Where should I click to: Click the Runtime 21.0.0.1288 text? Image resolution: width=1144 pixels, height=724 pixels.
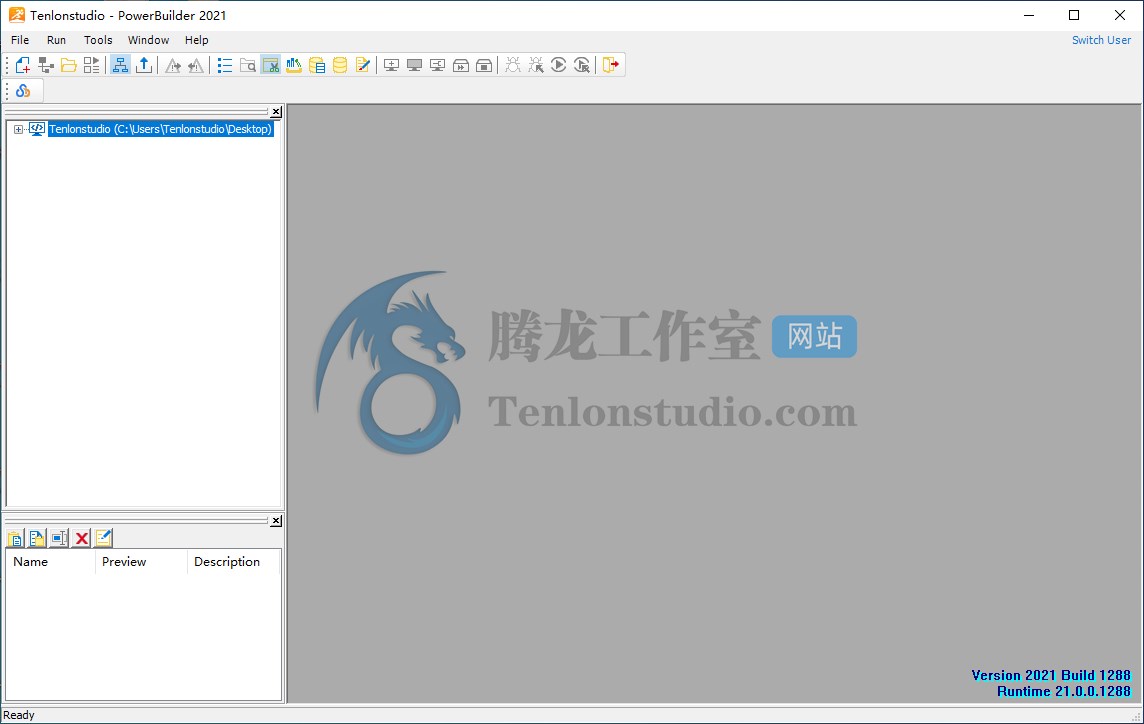[1064, 691]
